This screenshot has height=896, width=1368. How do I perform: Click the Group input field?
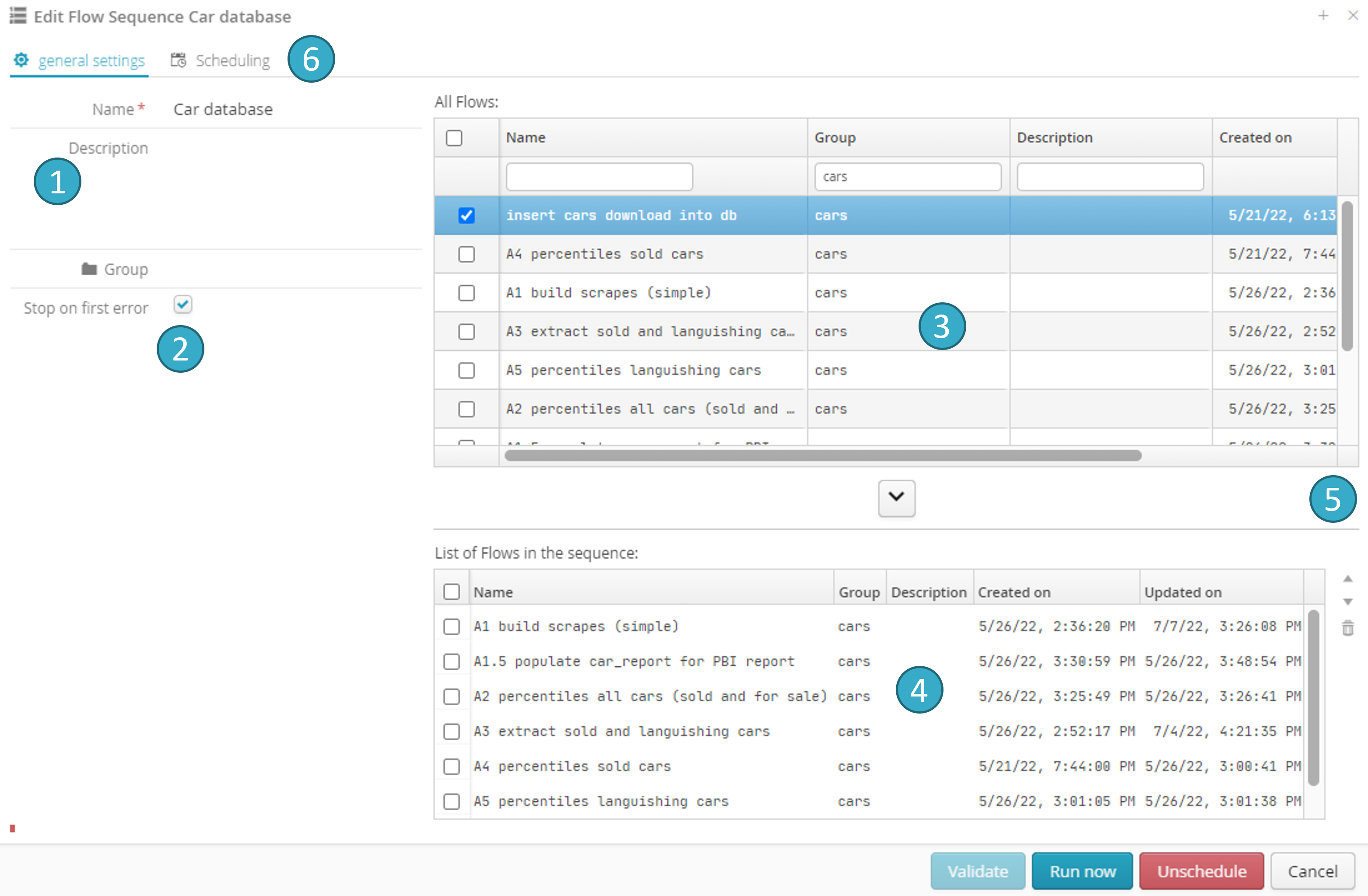(296, 269)
